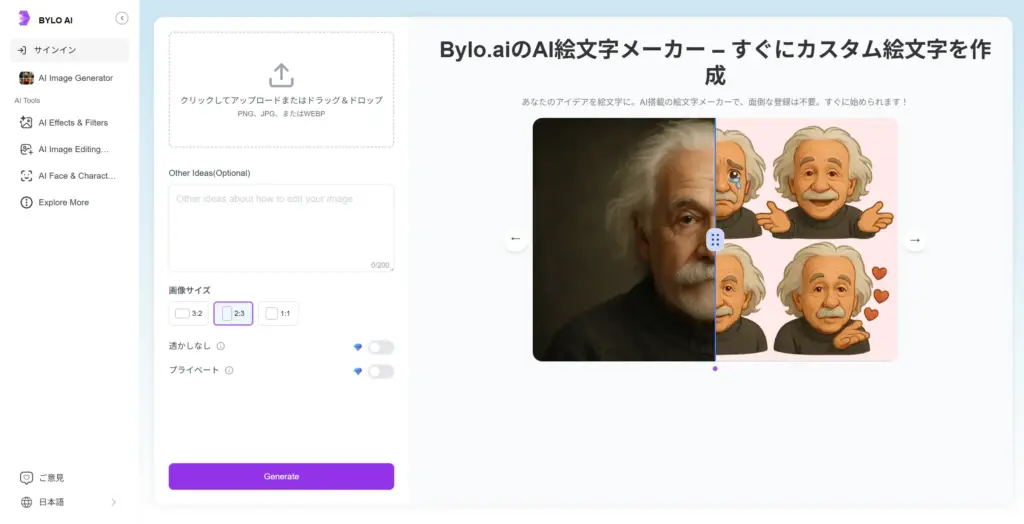Viewport: 1024px width, 524px height.
Task: Collapse the sidebar with the chevron button
Action: coord(121,18)
